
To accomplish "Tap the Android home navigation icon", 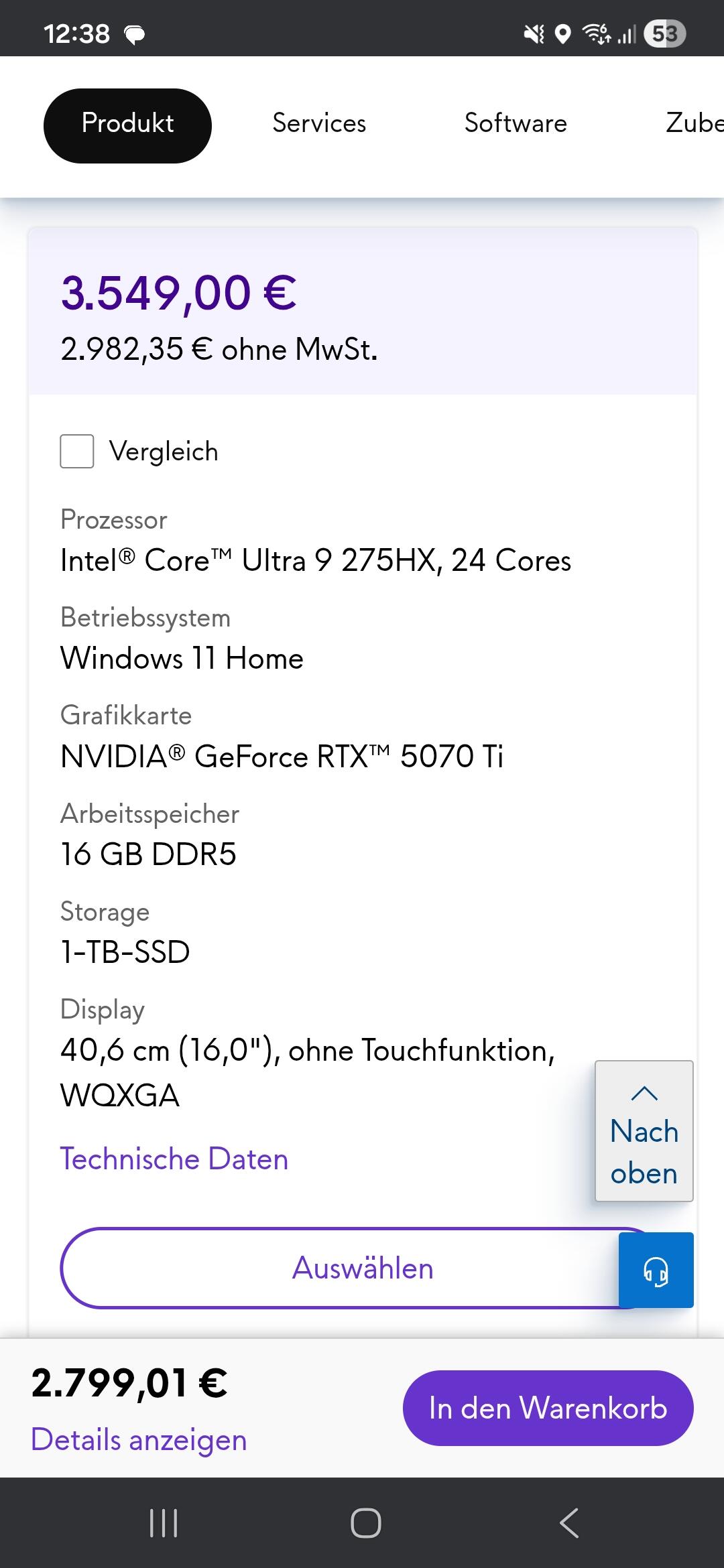I will [365, 1522].
